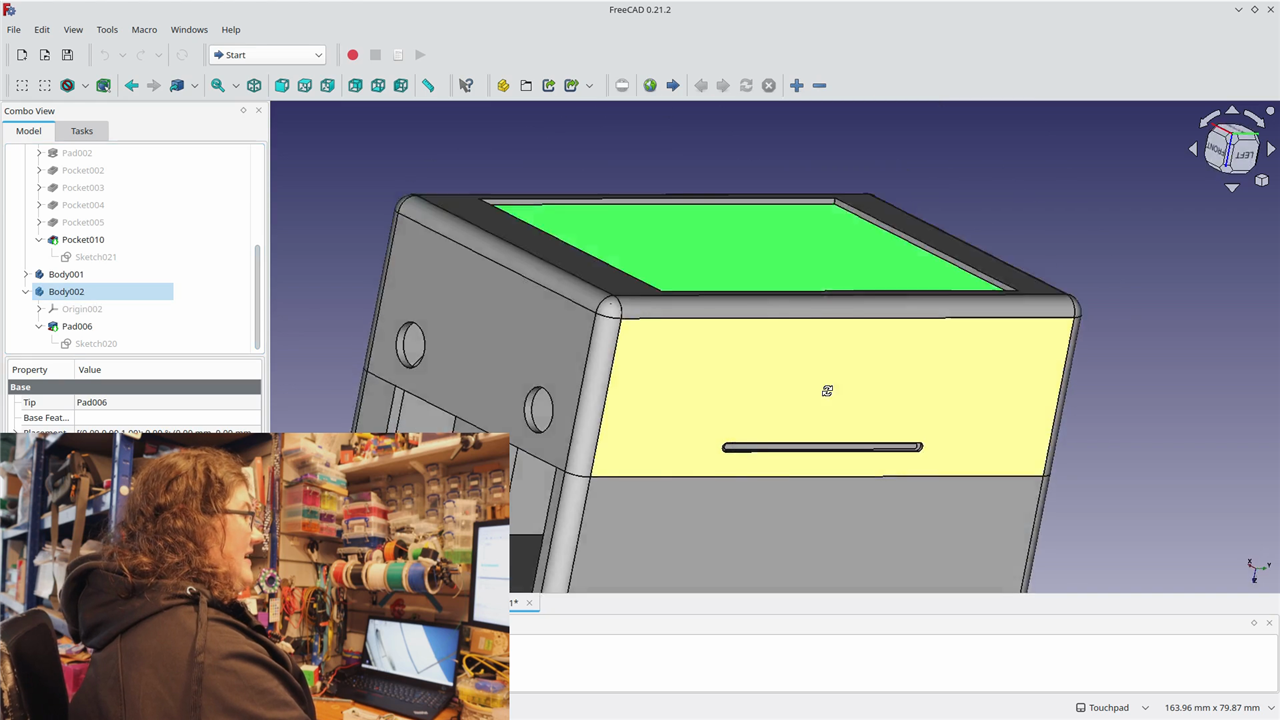Open the Macro menu

coord(144,30)
